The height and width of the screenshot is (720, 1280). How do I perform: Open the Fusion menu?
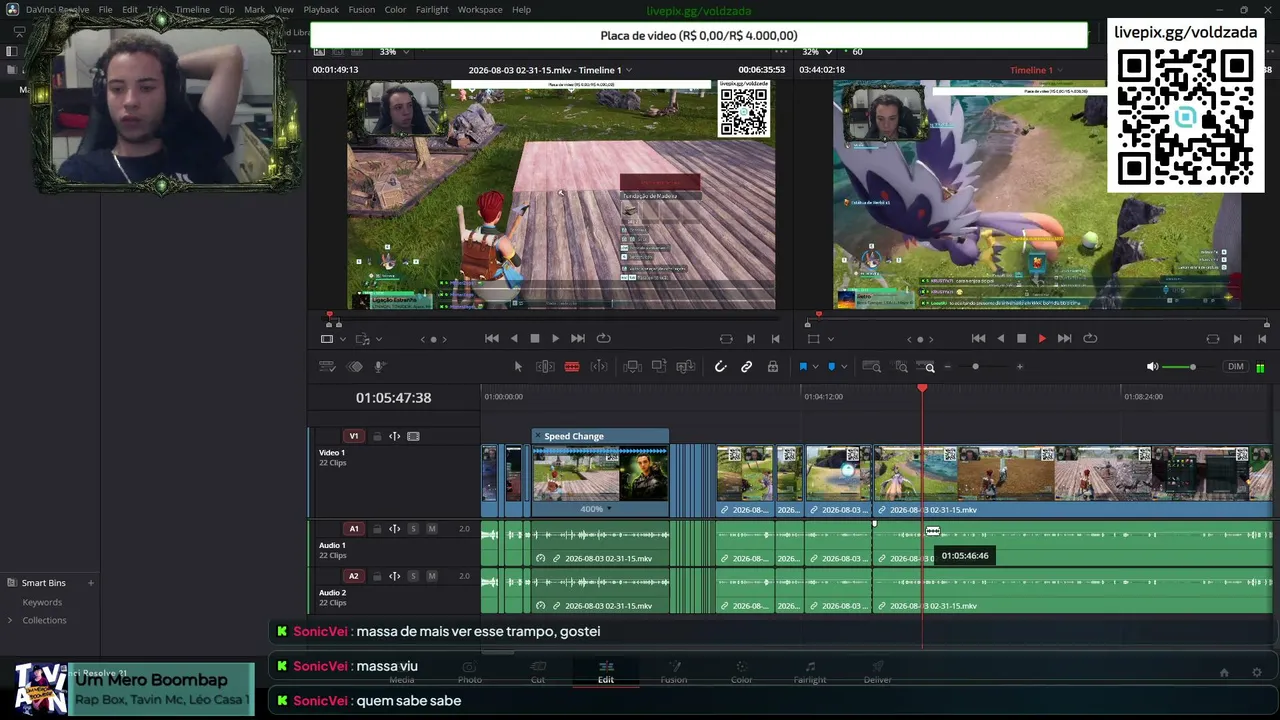pyautogui.click(x=362, y=10)
